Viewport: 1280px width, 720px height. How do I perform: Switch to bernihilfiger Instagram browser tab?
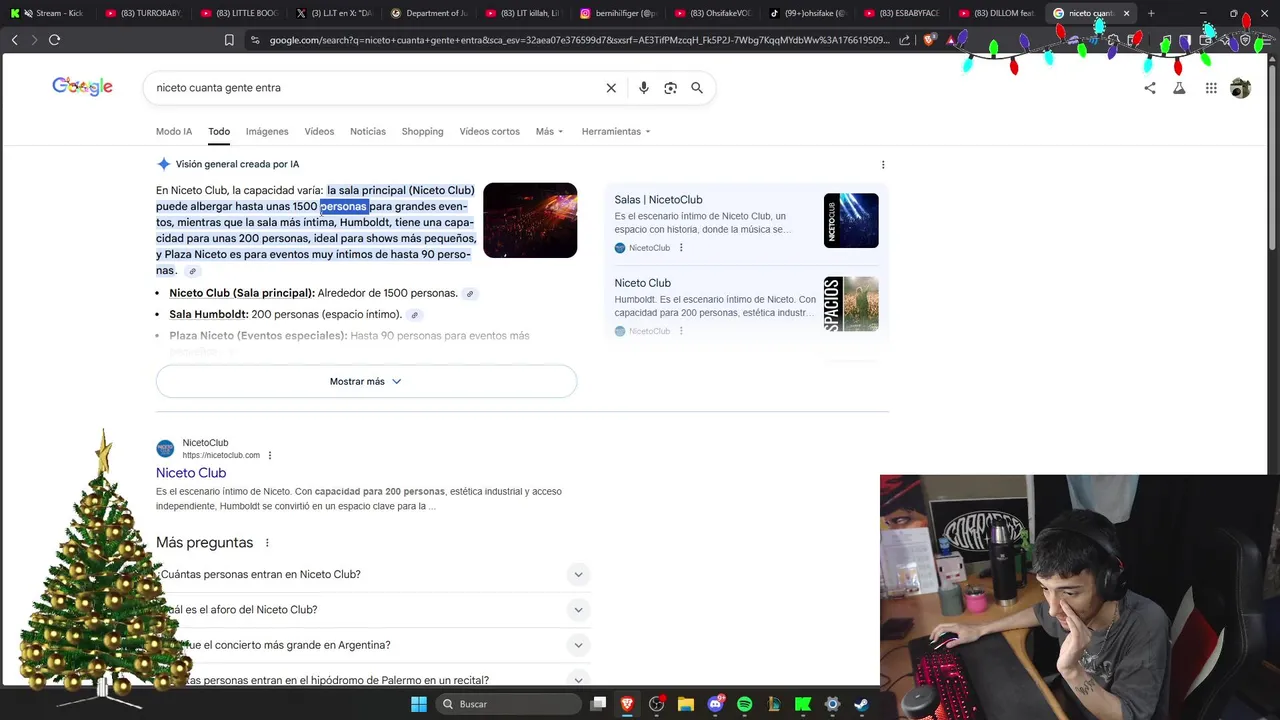pyautogui.click(x=617, y=13)
